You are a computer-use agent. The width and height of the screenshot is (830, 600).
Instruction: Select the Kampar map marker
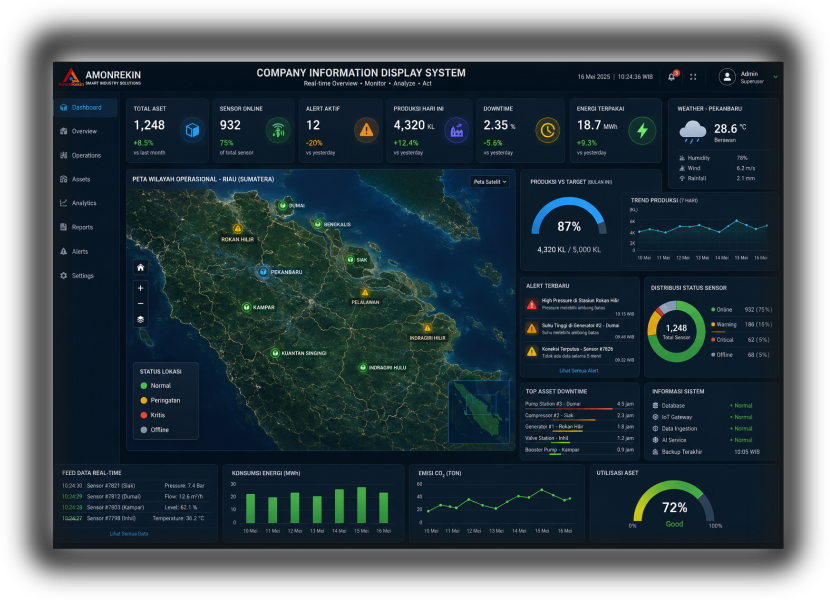pos(246,307)
